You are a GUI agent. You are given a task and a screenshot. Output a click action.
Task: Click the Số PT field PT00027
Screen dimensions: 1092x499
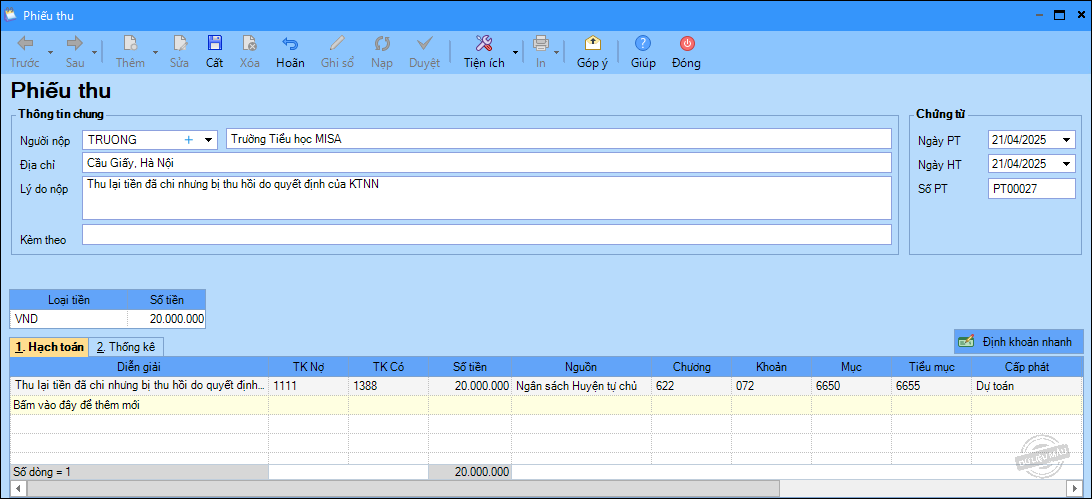(x=1031, y=188)
